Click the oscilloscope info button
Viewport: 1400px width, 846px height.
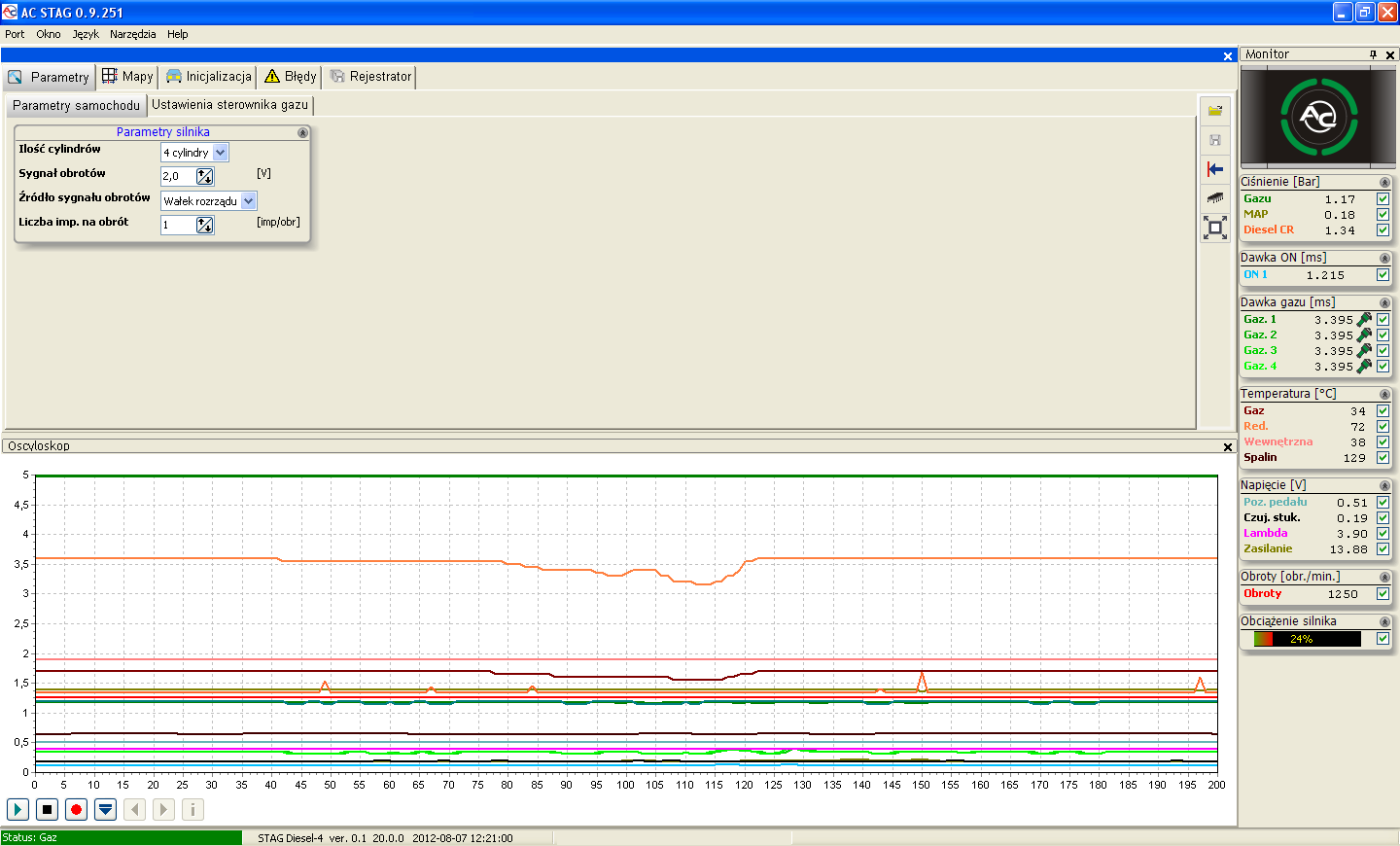[193, 809]
